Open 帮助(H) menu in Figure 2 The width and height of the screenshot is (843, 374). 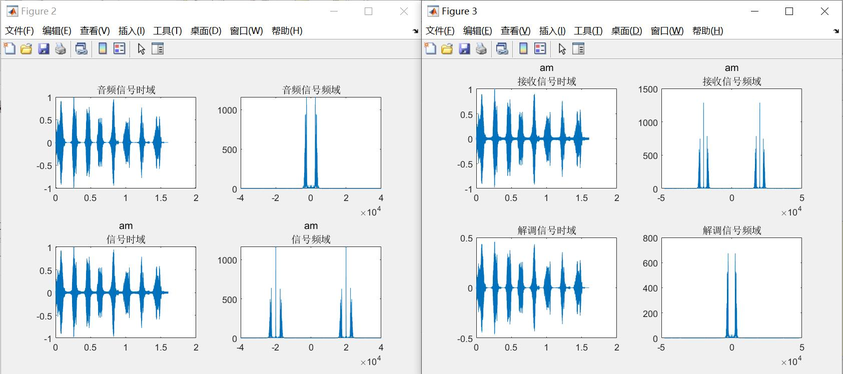[x=287, y=31]
